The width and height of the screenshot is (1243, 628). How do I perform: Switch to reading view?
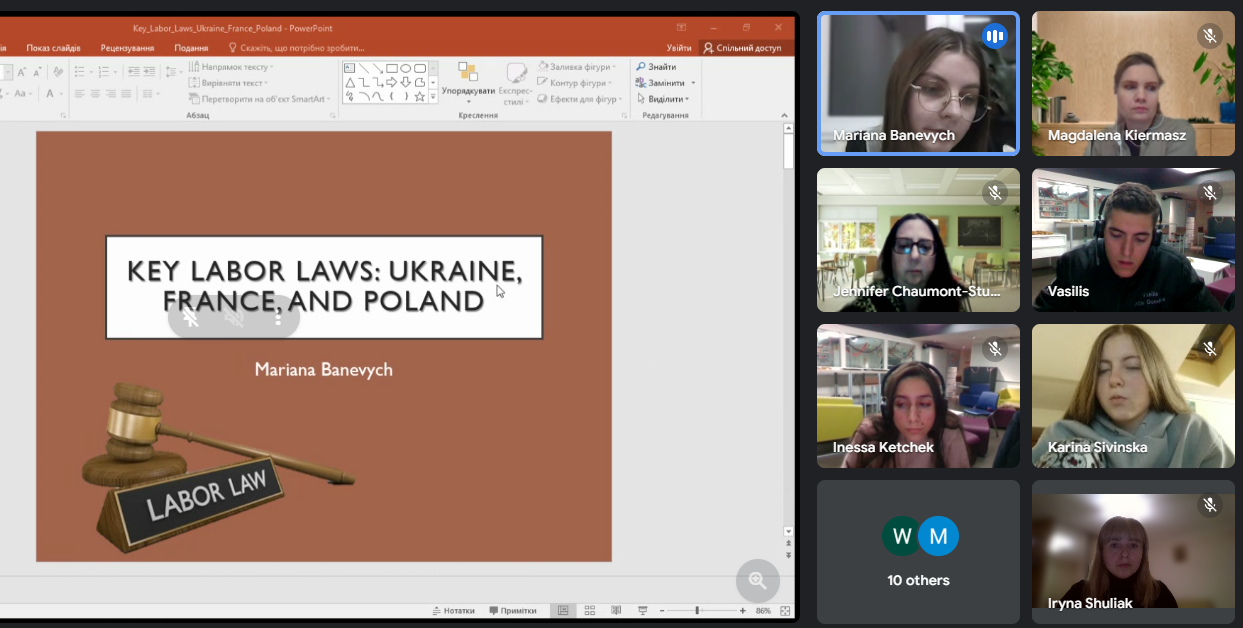click(616, 610)
